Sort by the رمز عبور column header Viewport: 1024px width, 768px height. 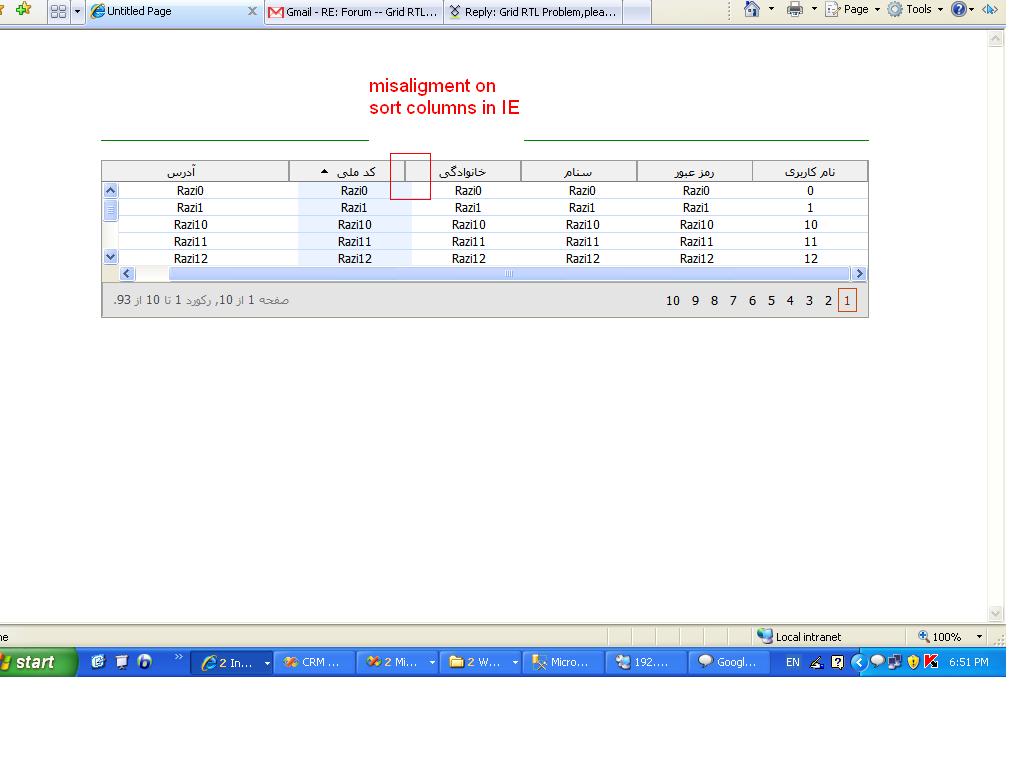point(694,172)
